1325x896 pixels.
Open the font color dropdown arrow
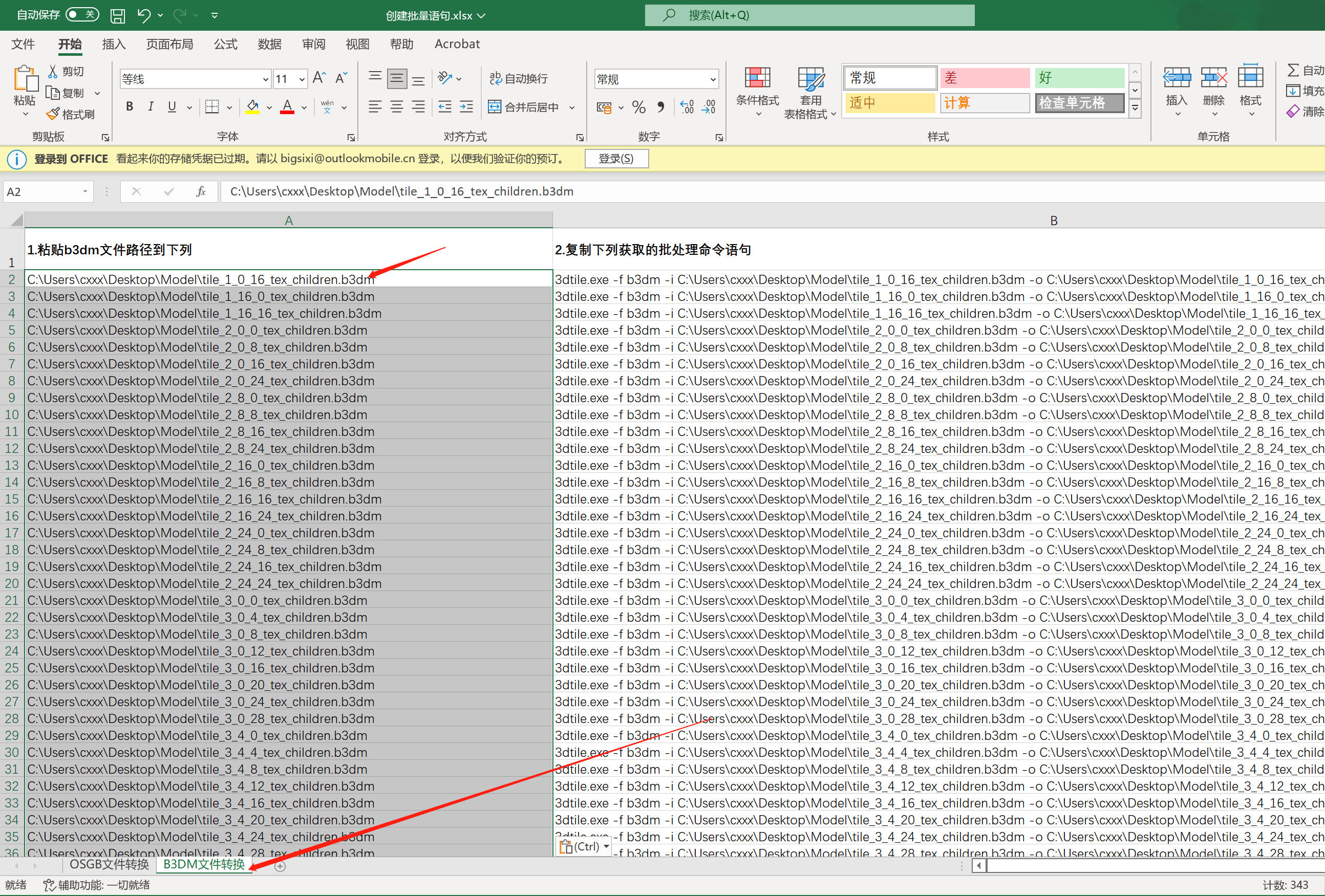[x=304, y=107]
